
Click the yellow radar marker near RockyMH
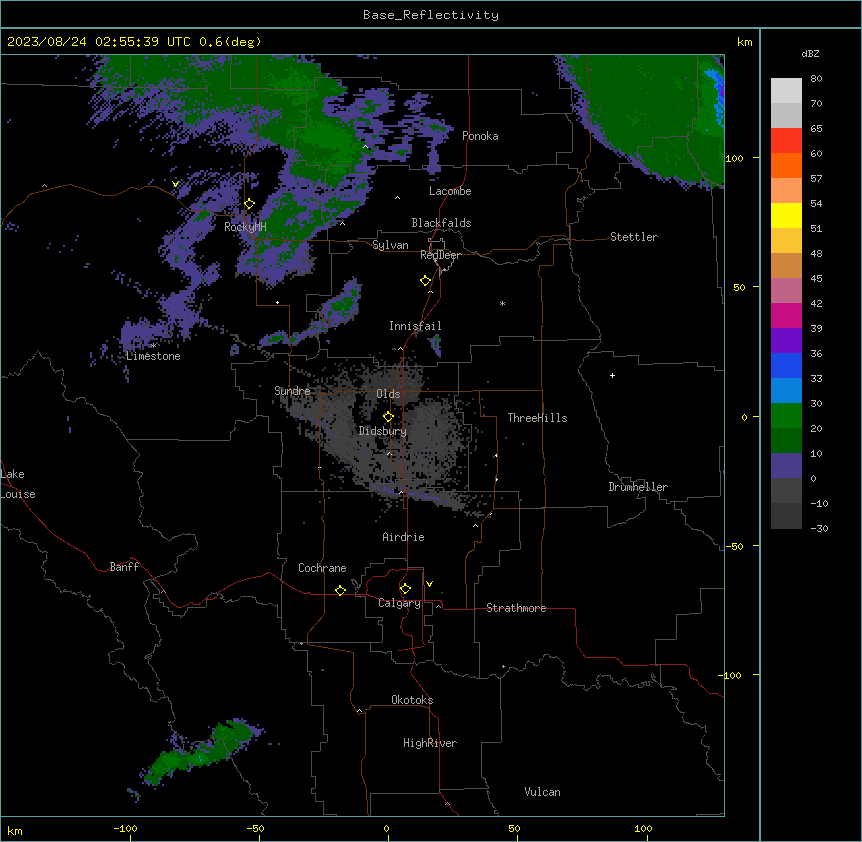click(x=250, y=204)
